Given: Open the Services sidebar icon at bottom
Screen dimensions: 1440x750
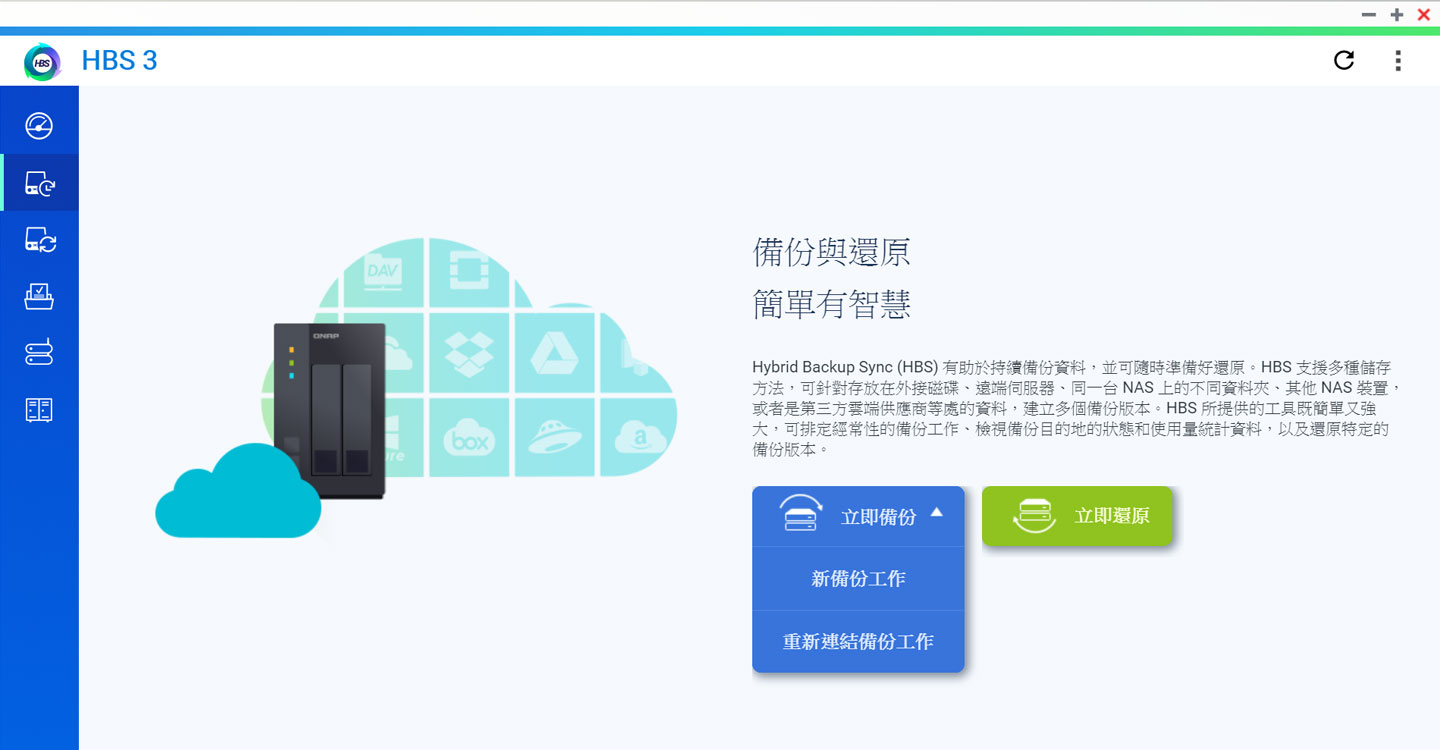Looking at the screenshot, I should coord(39,410).
